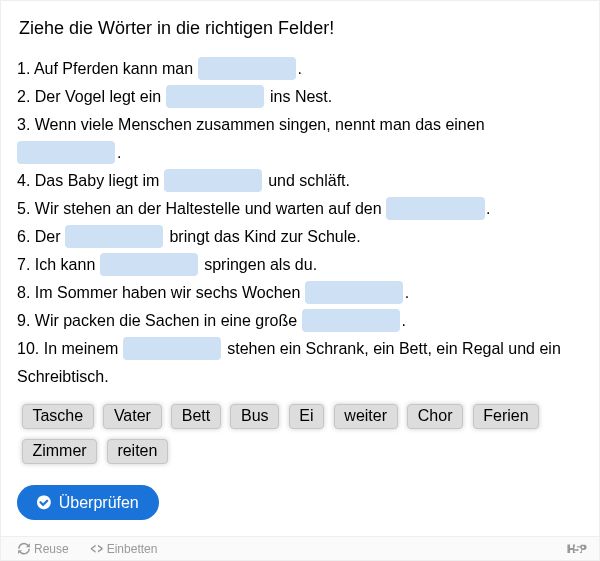This screenshot has width=600, height=561.
Task: Click the blank after 'sechs Wochen'
Action: (354, 292)
